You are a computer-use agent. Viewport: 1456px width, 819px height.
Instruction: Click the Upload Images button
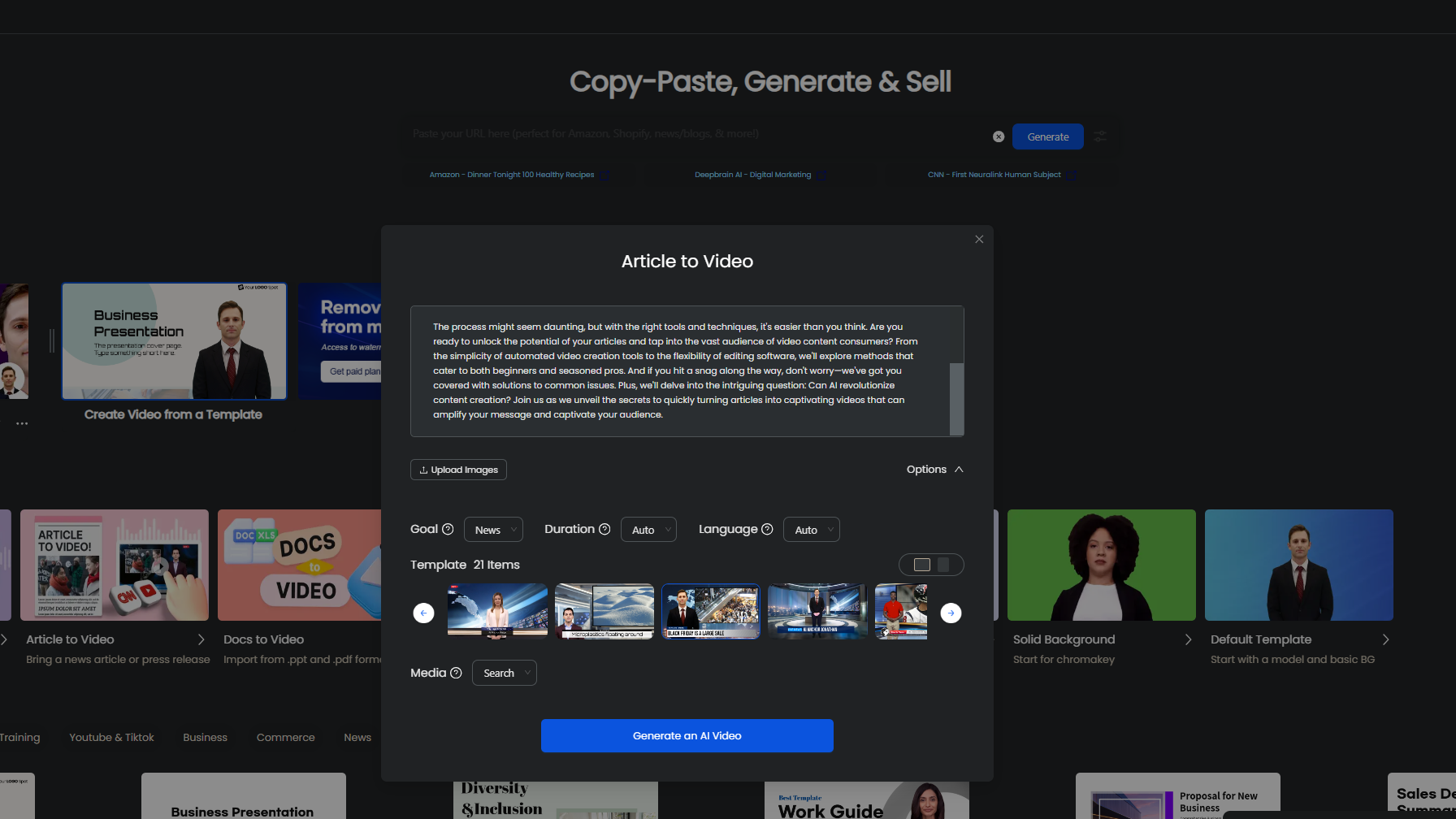pyautogui.click(x=458, y=470)
